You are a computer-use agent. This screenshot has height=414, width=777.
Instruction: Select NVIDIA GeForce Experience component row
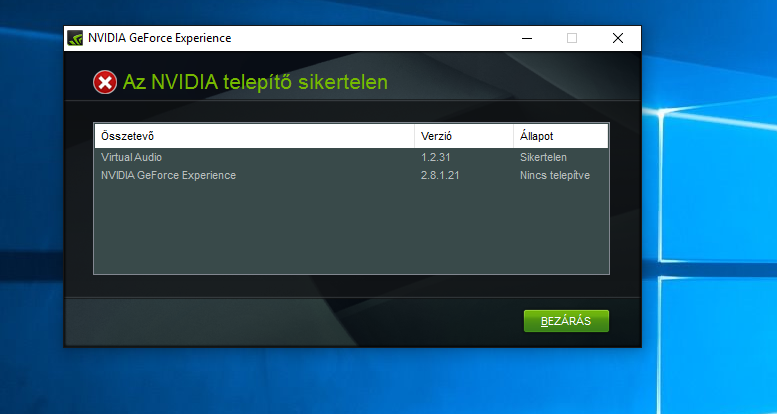(351, 176)
